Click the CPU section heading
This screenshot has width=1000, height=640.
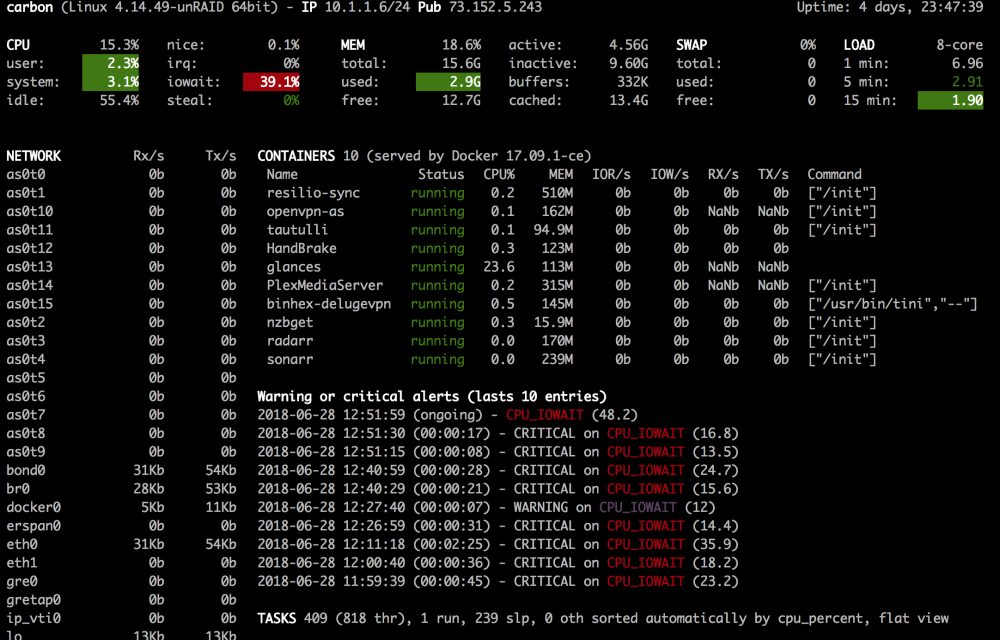pos(18,45)
